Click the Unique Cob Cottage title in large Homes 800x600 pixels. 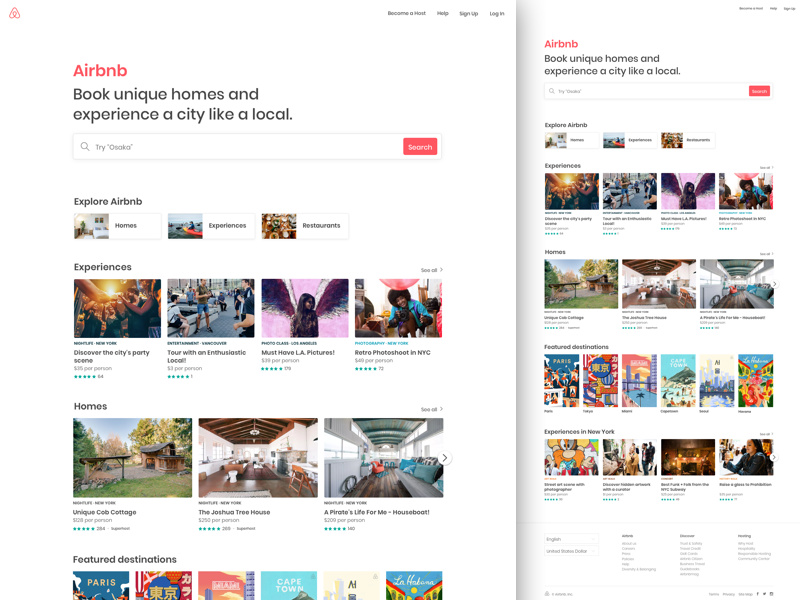coord(105,512)
